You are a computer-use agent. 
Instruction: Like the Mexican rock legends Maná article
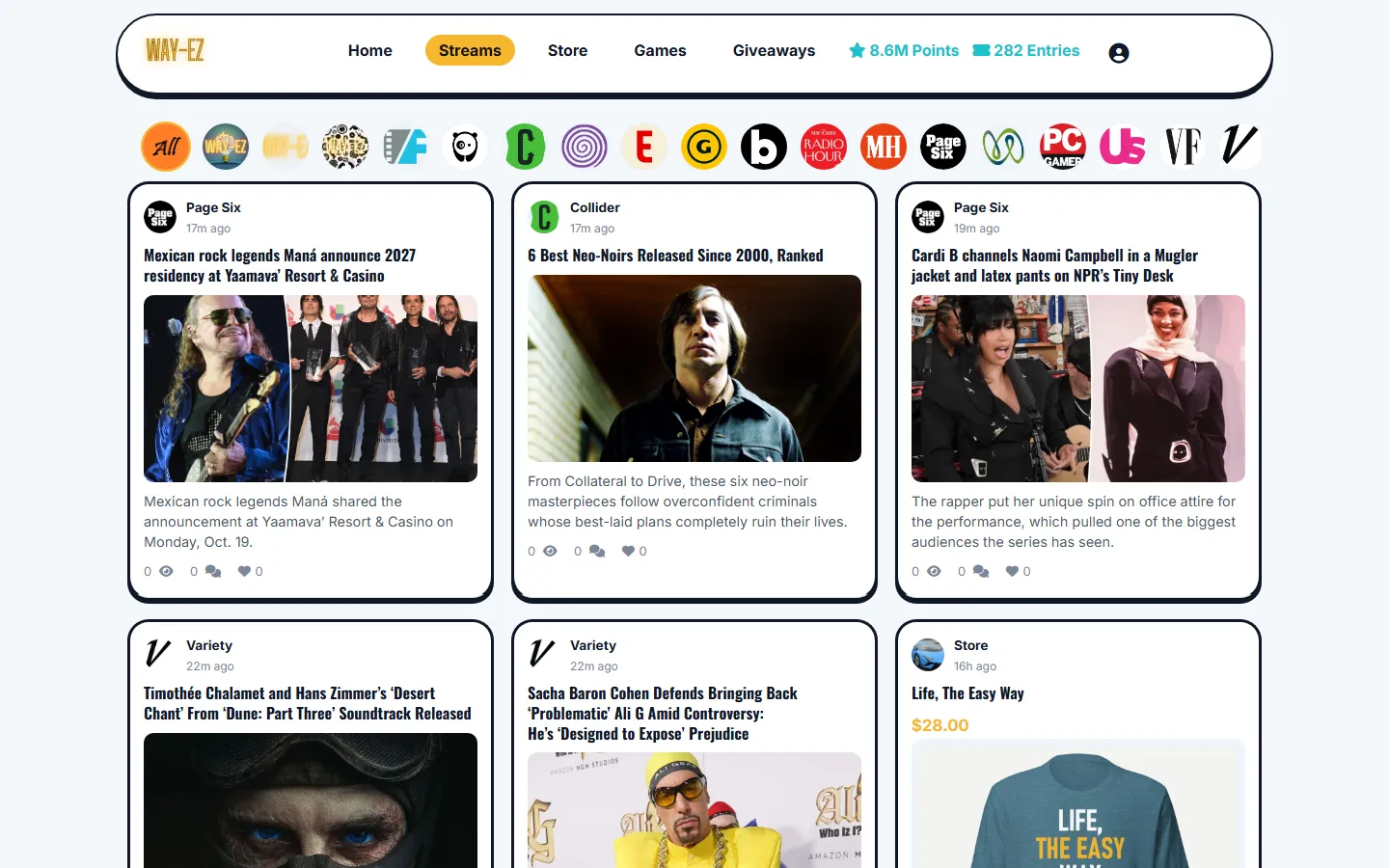[244, 572]
